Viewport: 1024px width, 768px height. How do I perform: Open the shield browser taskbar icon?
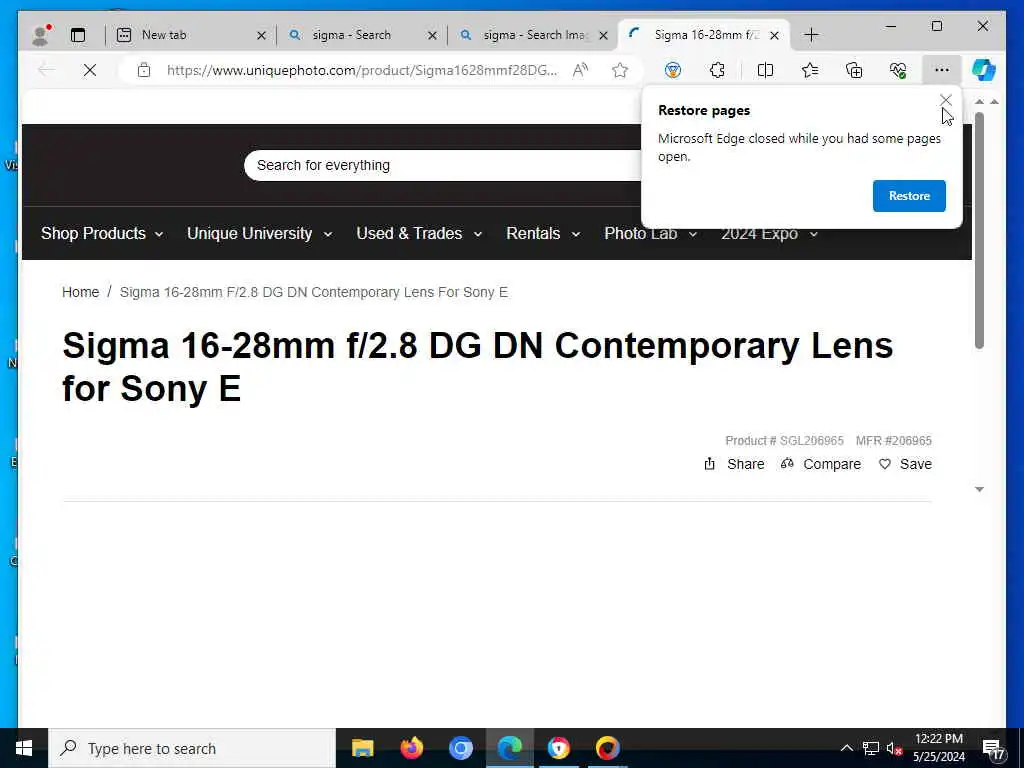point(558,748)
